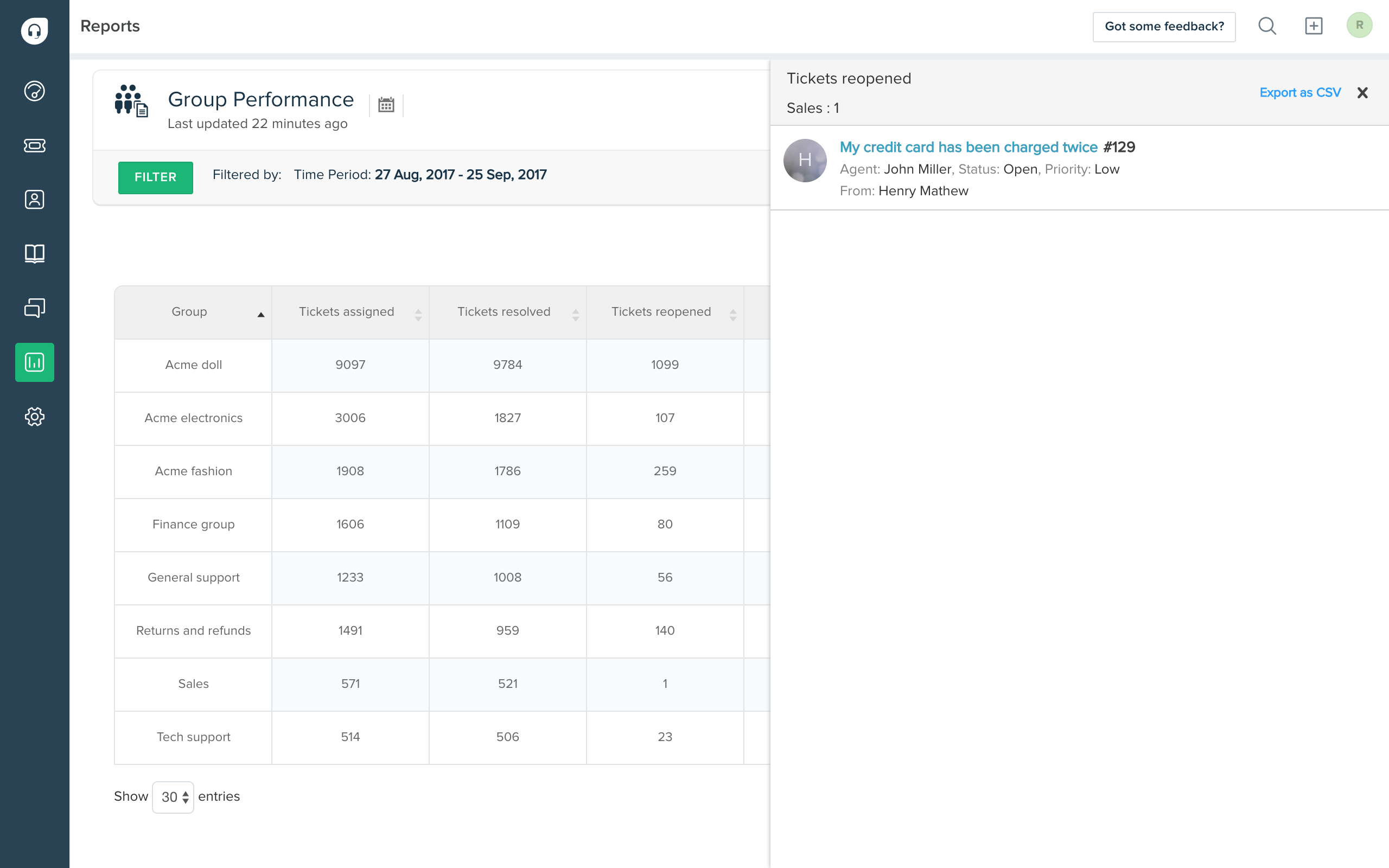
Task: Open the Reports icon in sidebar
Action: point(34,362)
